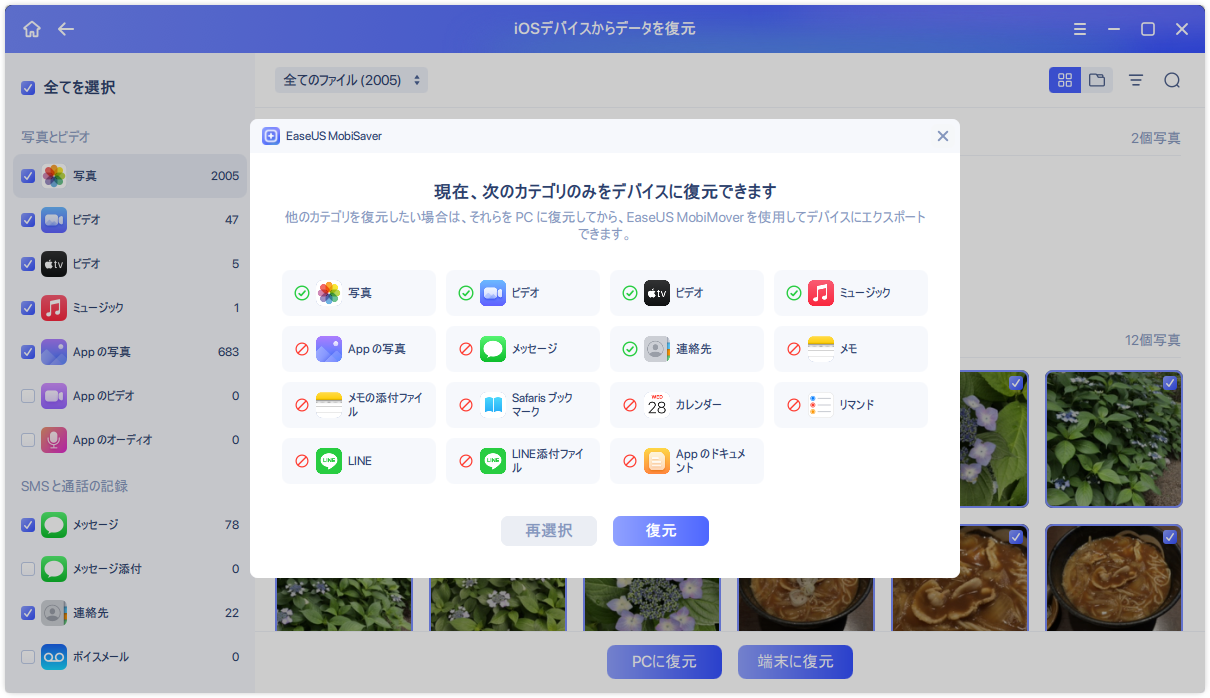Click the ミュージック icon in the dialog
Viewport: 1210px width, 698px height.
821,293
